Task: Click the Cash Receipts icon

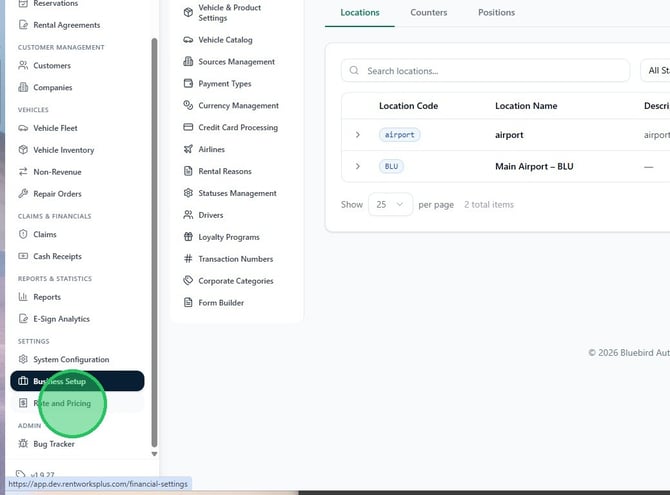Action: pos(23,256)
